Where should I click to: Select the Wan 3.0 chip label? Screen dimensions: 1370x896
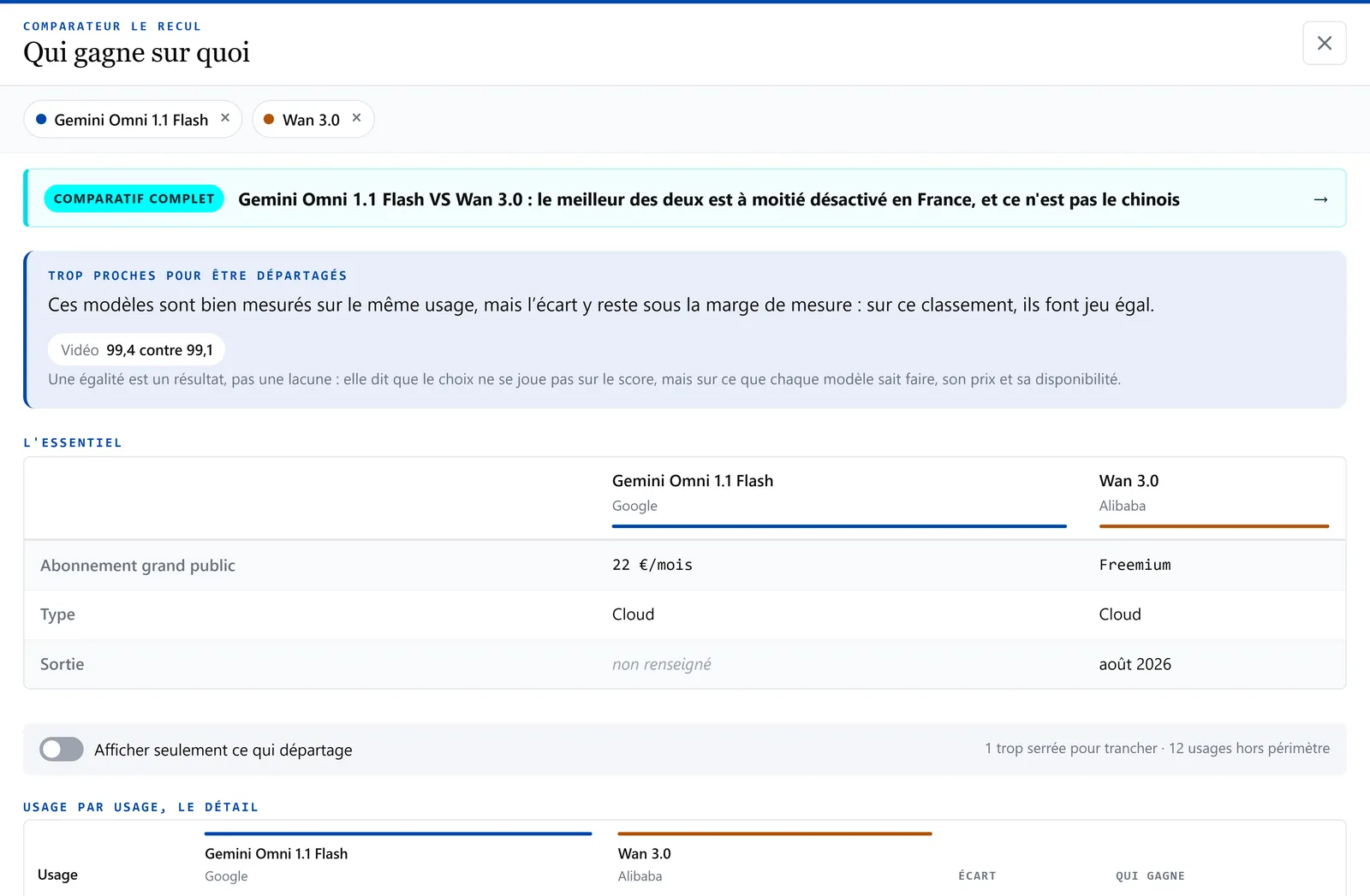click(311, 120)
